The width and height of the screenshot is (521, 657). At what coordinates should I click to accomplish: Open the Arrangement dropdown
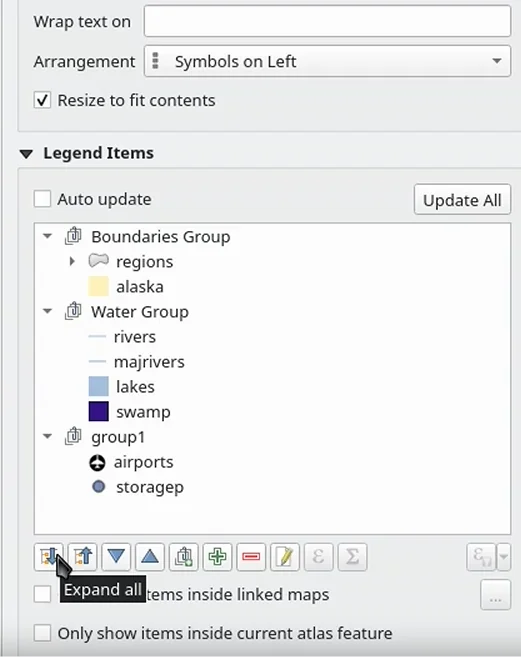327,61
